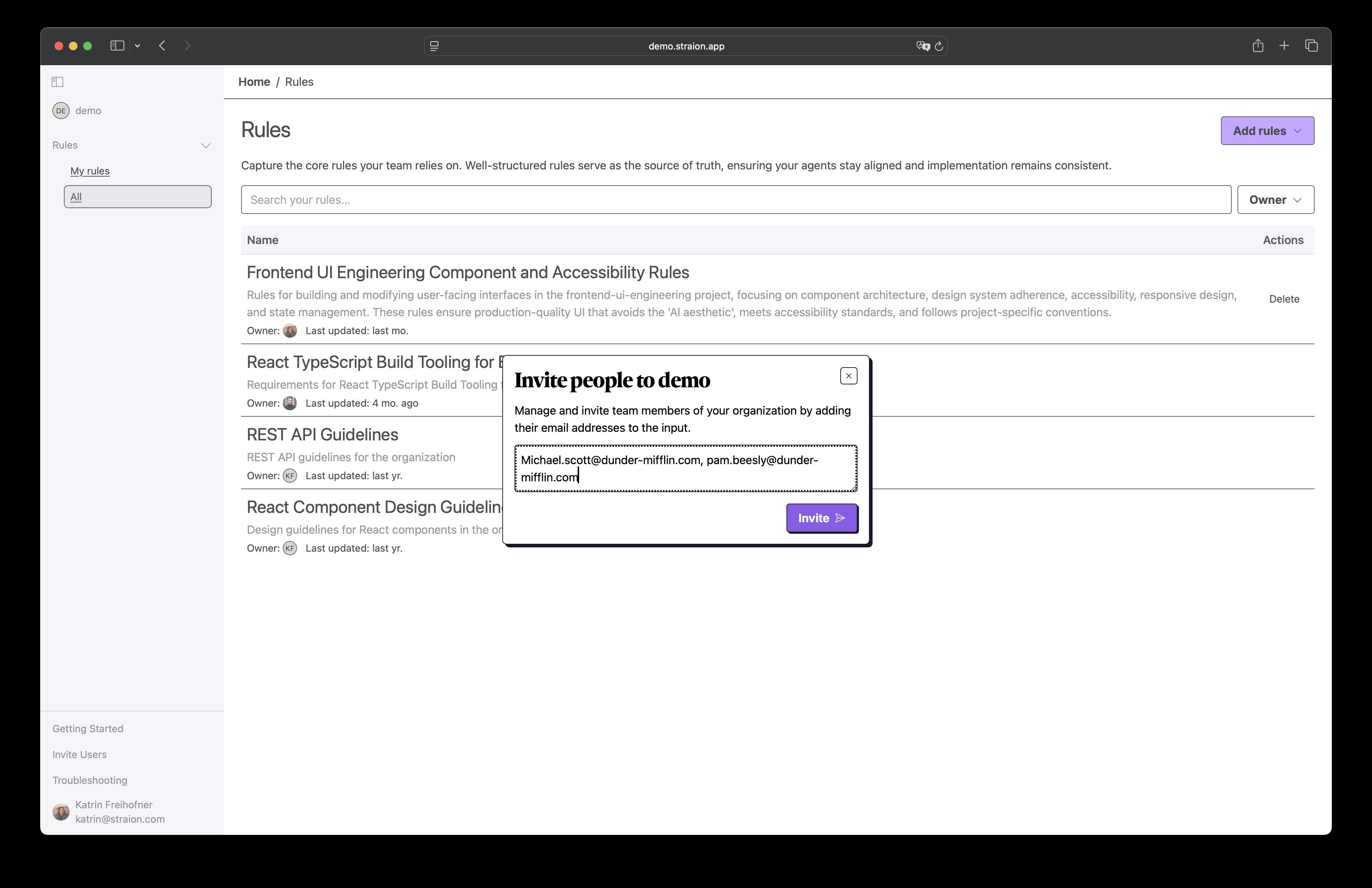Focus the Search your rules field
Viewport: 1372px width, 888px height.
tap(736, 200)
